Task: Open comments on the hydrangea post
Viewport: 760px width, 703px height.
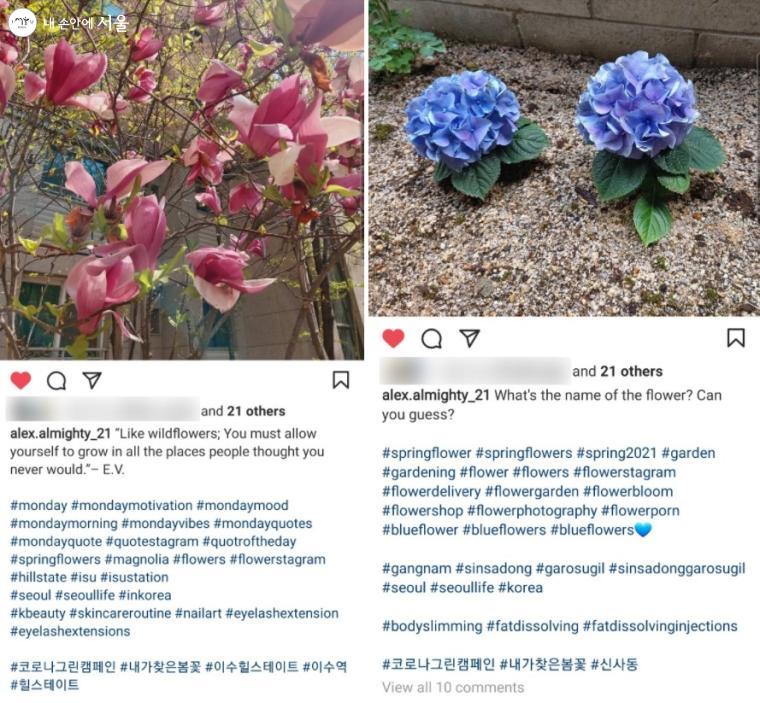Action: tap(431, 338)
